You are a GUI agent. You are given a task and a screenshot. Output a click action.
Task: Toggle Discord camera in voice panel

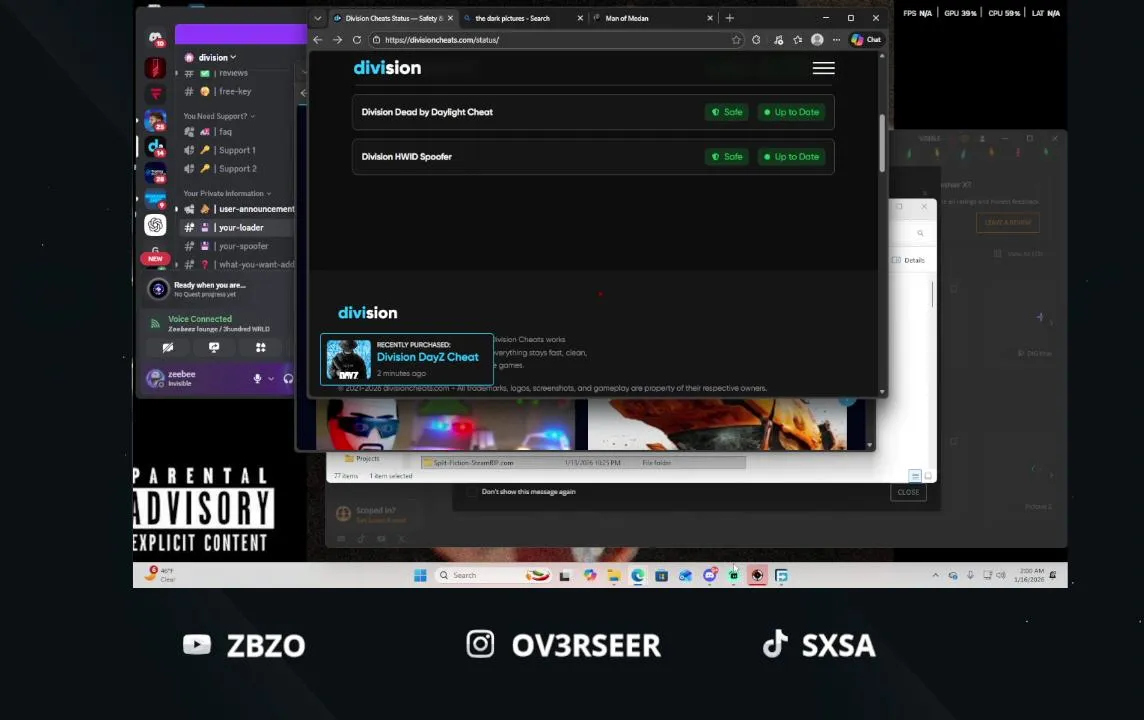(x=168, y=348)
